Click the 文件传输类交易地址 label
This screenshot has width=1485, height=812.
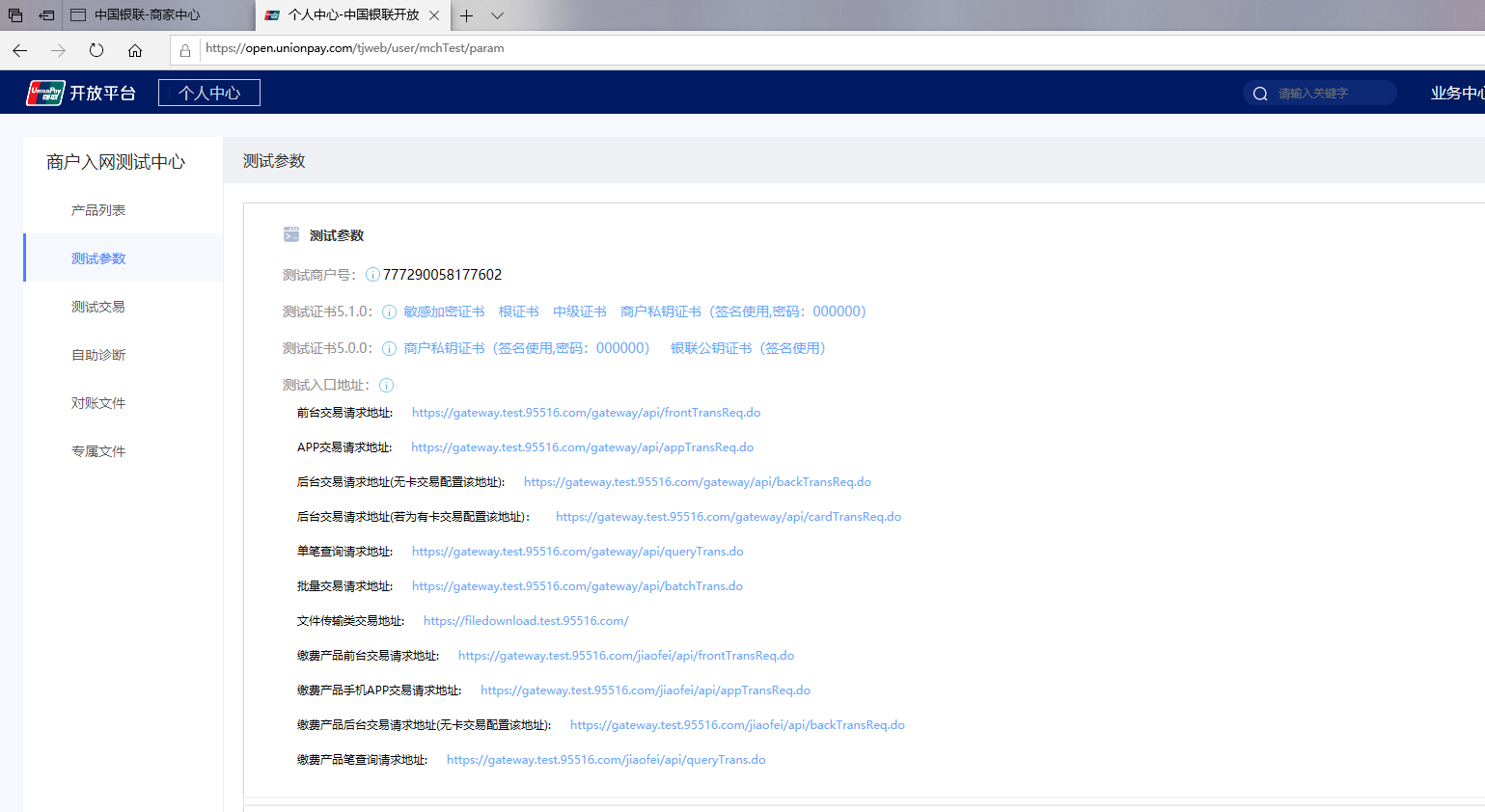tap(350, 621)
